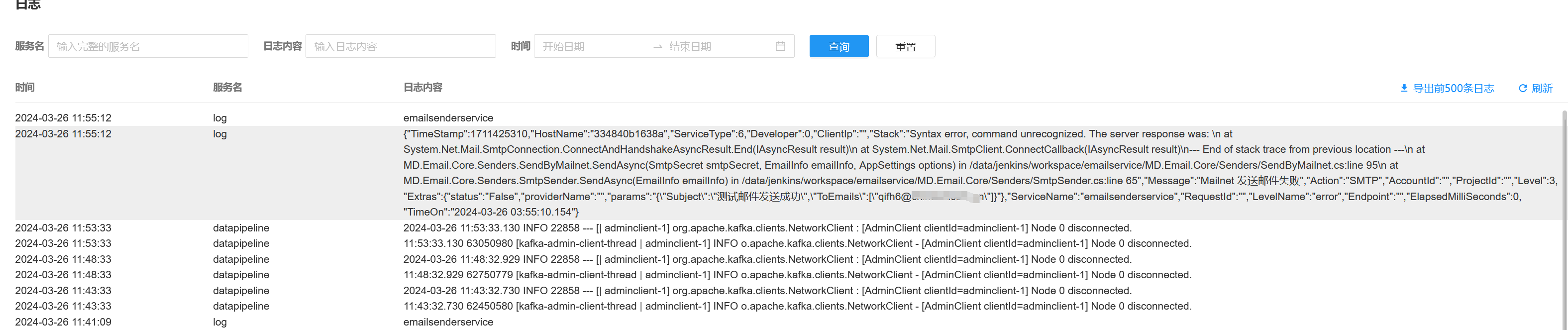The height and width of the screenshot is (330, 1568).
Task: Click the vertical scrollbar of the log table
Action: point(1565,220)
